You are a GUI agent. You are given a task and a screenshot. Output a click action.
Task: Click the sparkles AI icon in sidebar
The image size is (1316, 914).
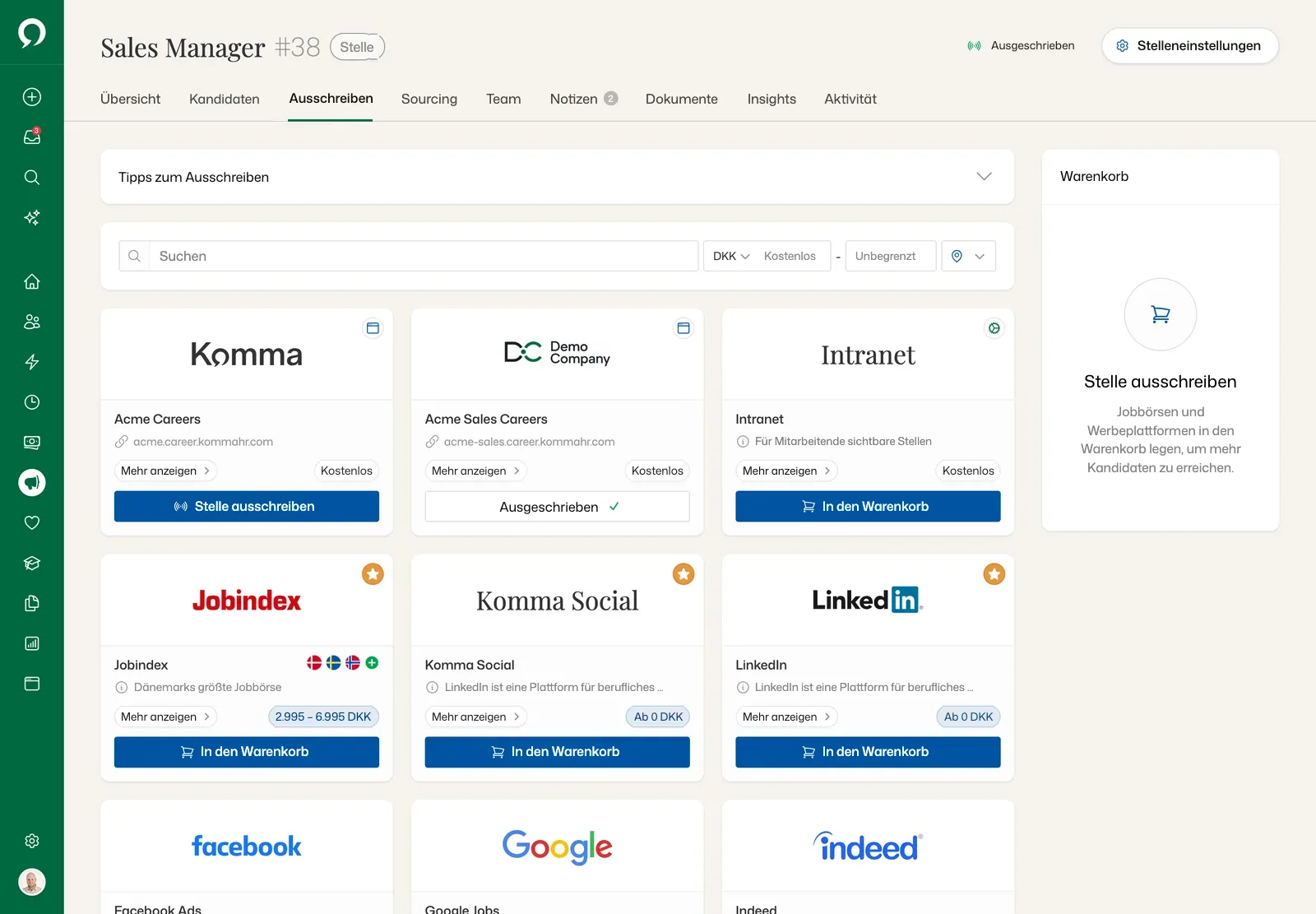[32, 217]
